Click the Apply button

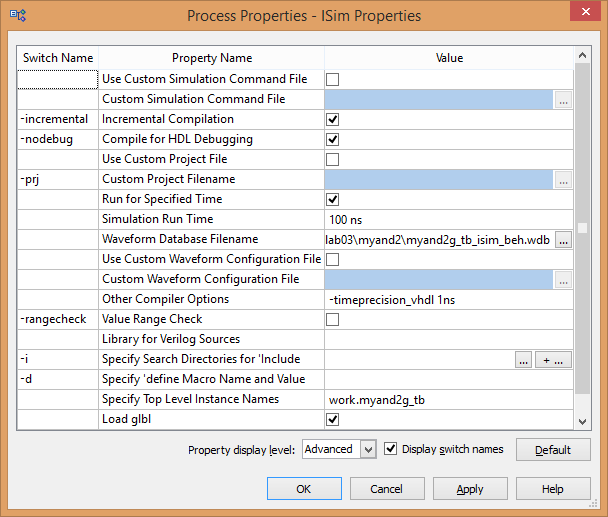coord(470,489)
